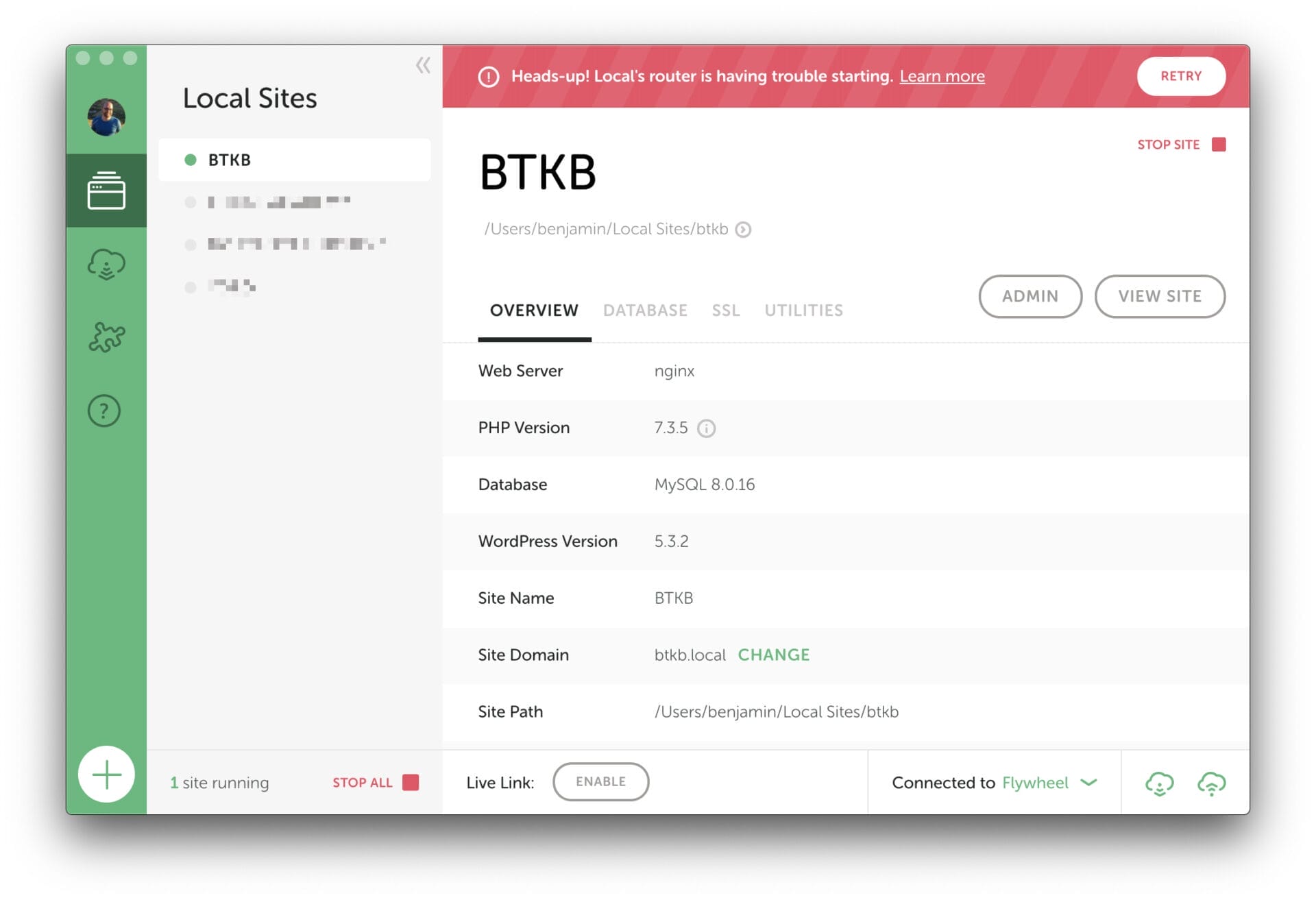Reveal site folder via path arrow icon
This screenshot has height=902, width=1316.
(743, 230)
